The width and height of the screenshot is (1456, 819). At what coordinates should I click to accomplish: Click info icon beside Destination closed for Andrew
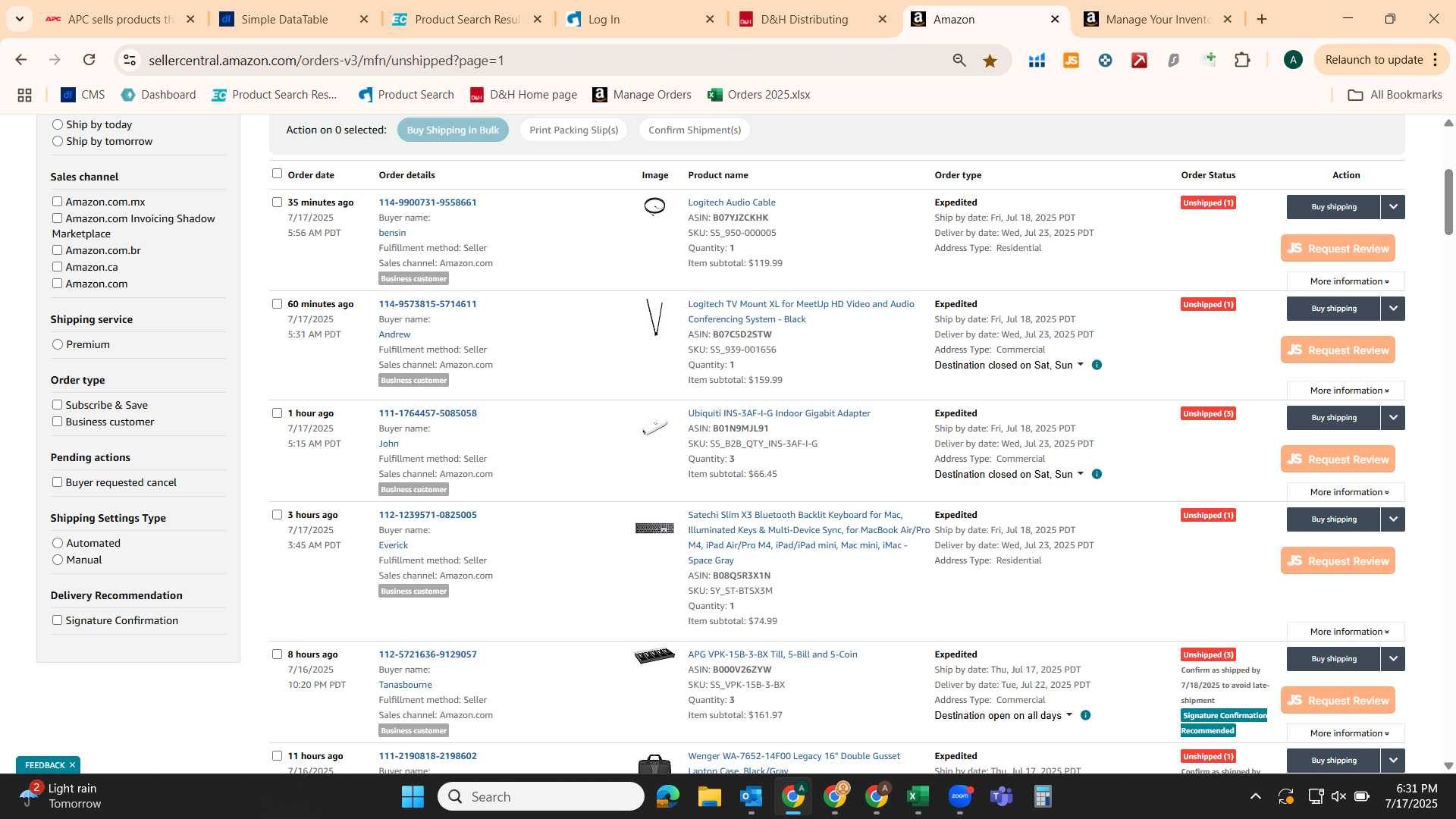[x=1097, y=366]
